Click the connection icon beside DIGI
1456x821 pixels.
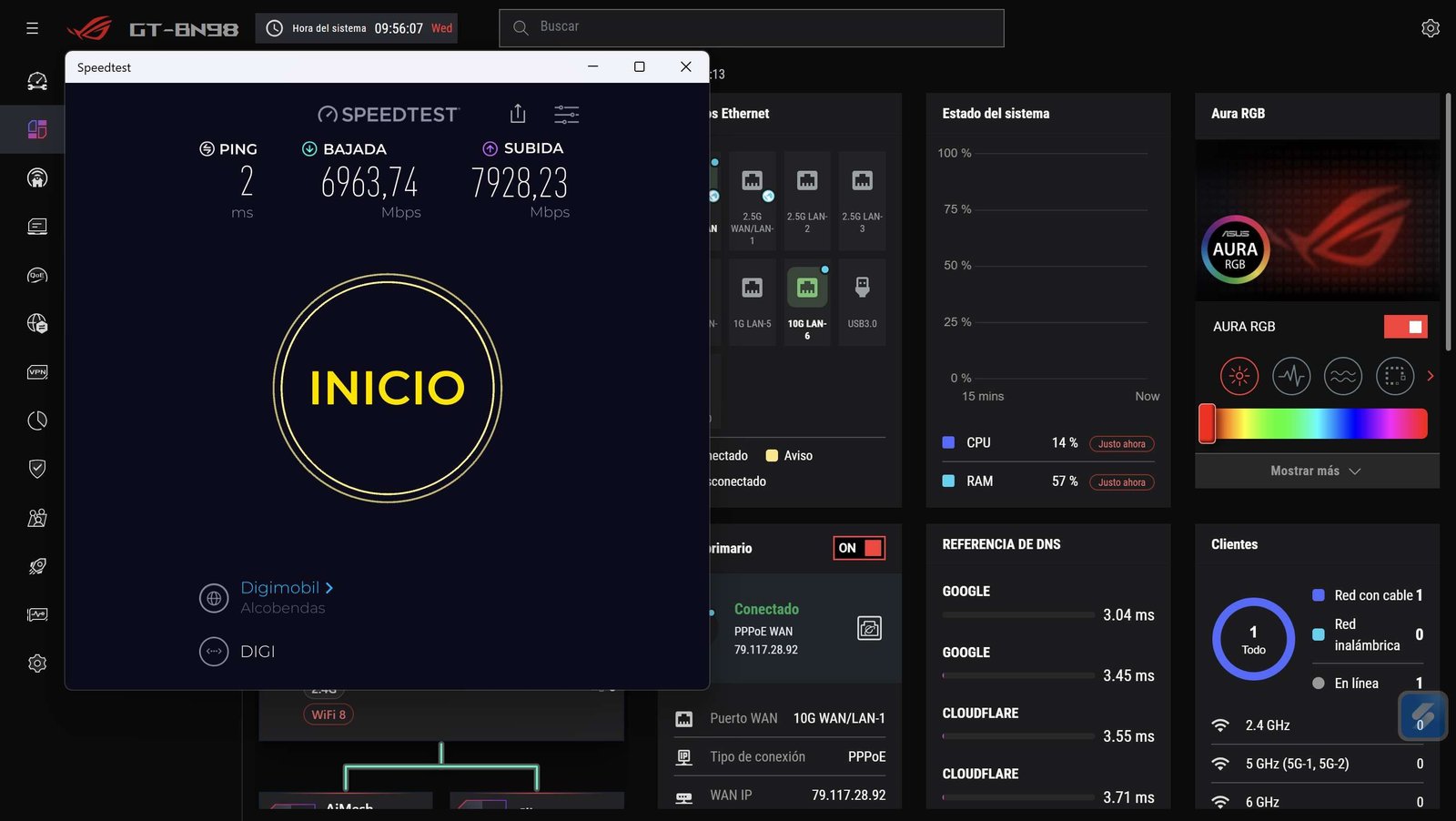tap(214, 652)
